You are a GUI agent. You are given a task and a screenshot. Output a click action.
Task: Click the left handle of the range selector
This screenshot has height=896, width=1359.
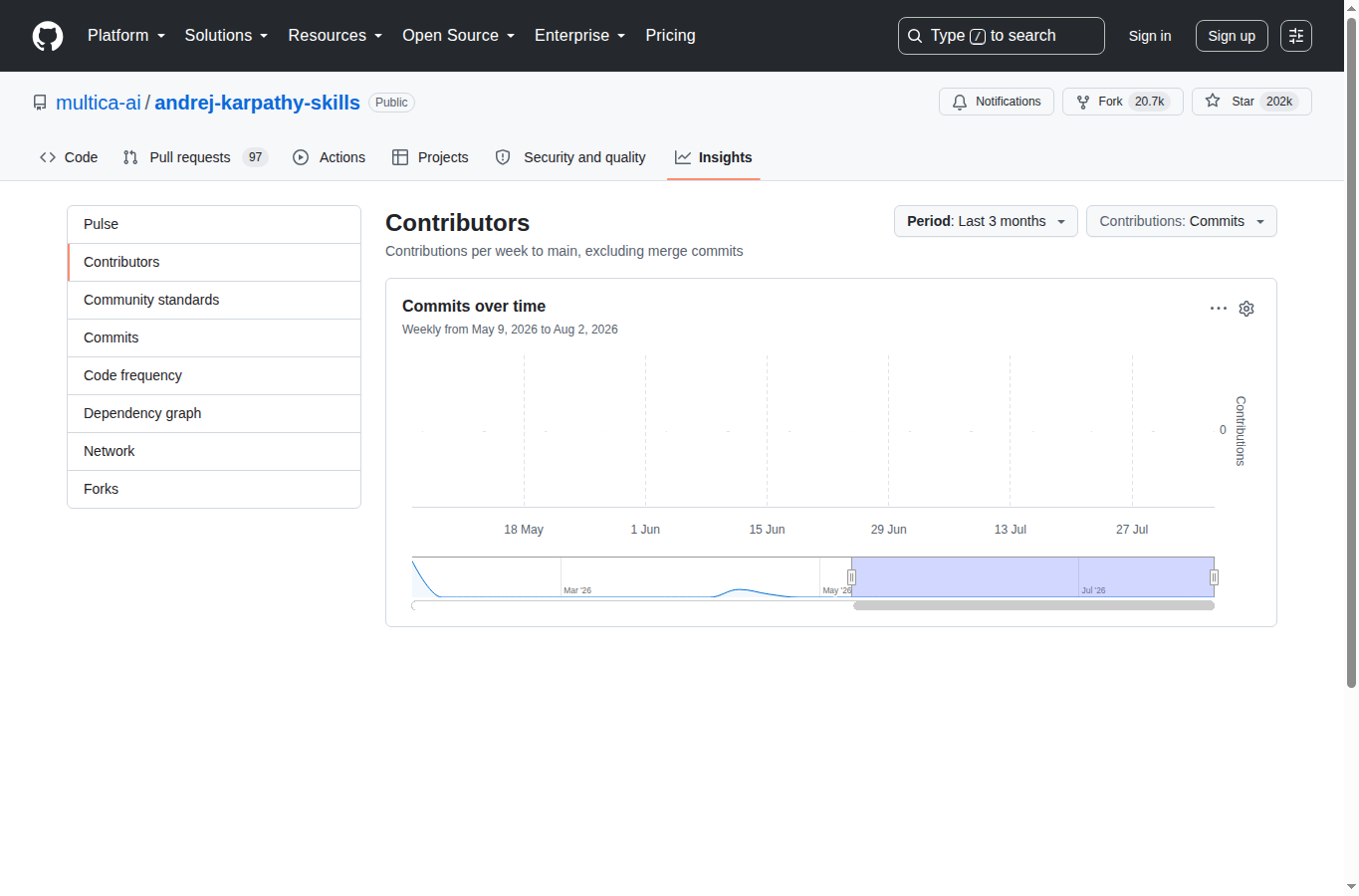pyautogui.click(x=851, y=577)
